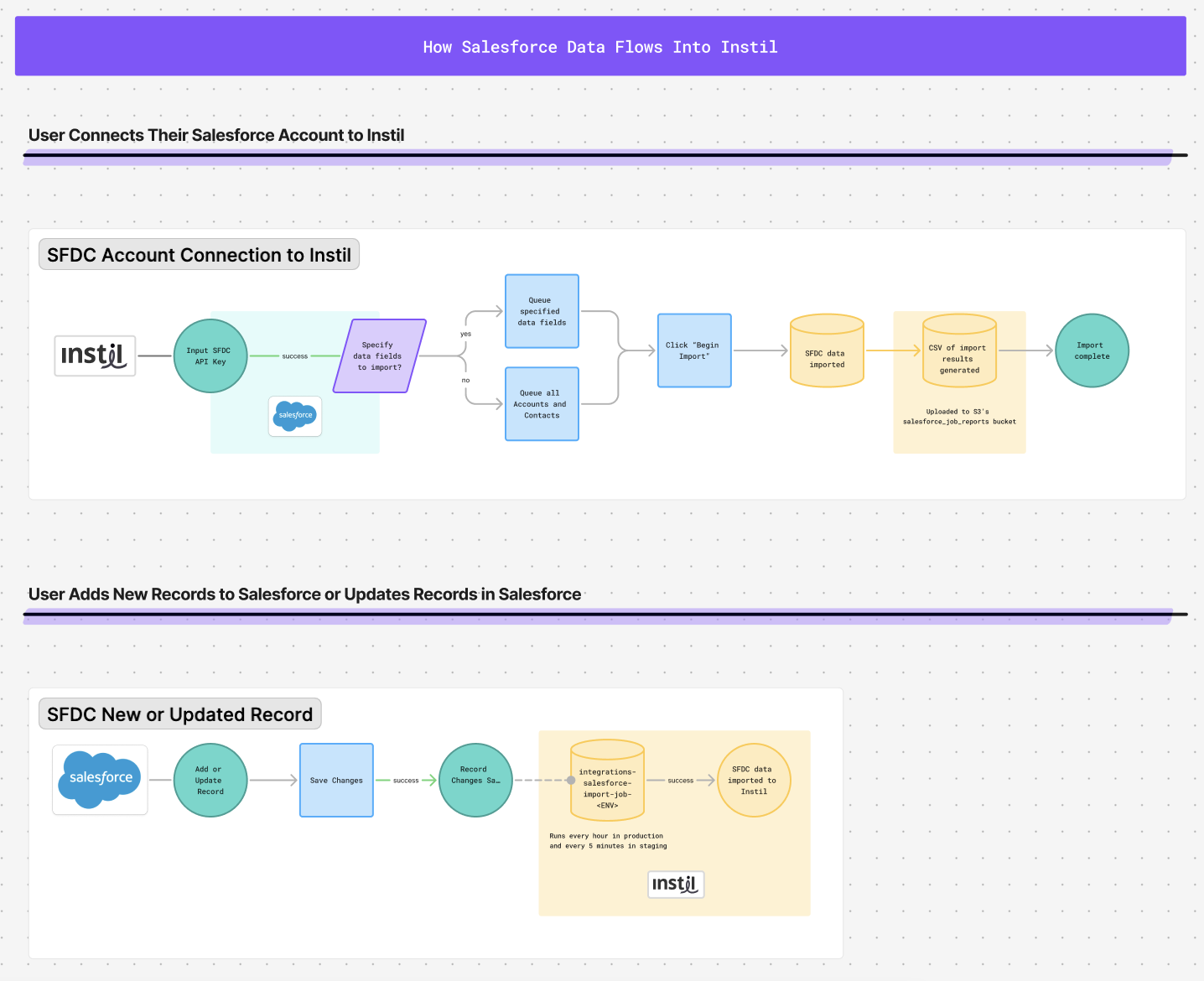Screen dimensions: 1204x981
Task: Select the Record Changes Sa… circle
Action: click(475, 780)
